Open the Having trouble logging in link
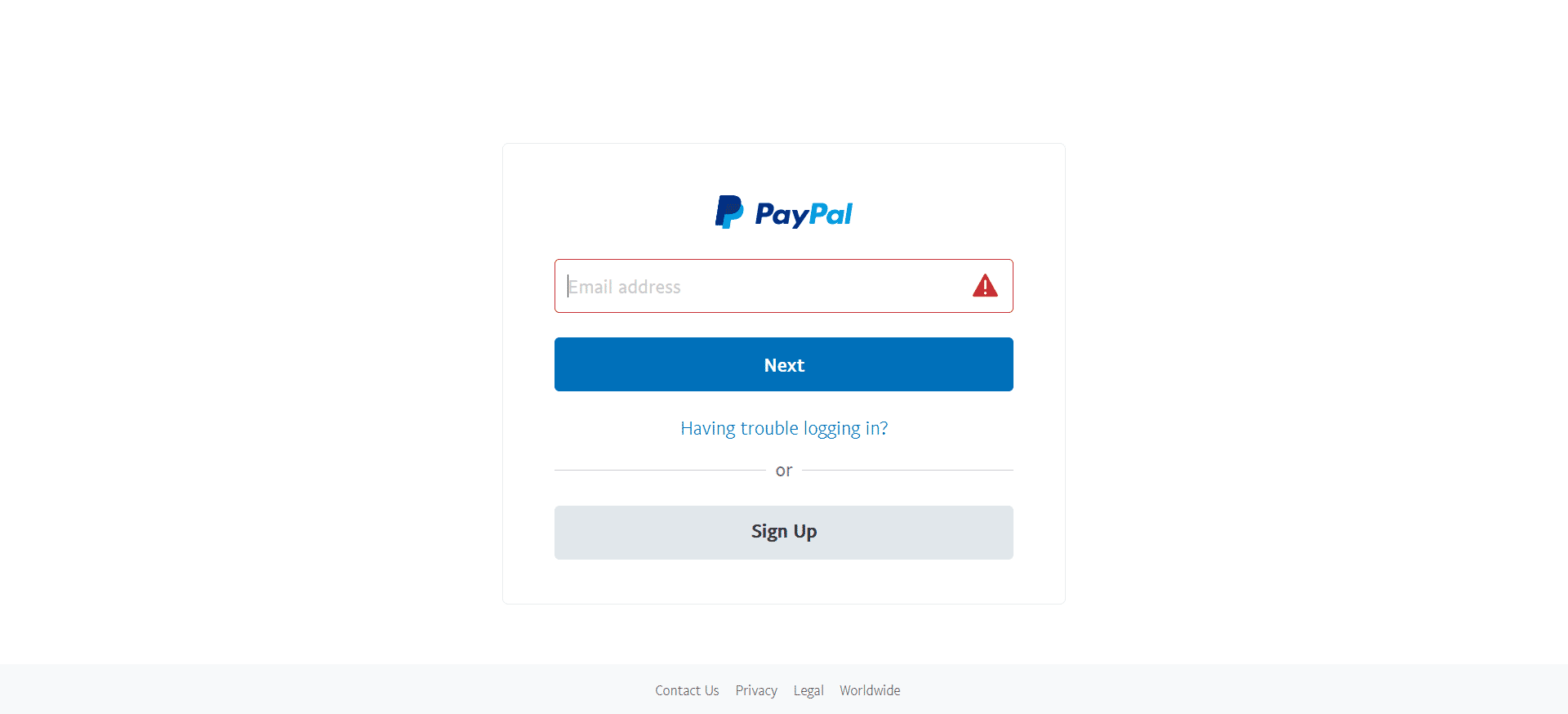1568x714 pixels. [x=784, y=428]
